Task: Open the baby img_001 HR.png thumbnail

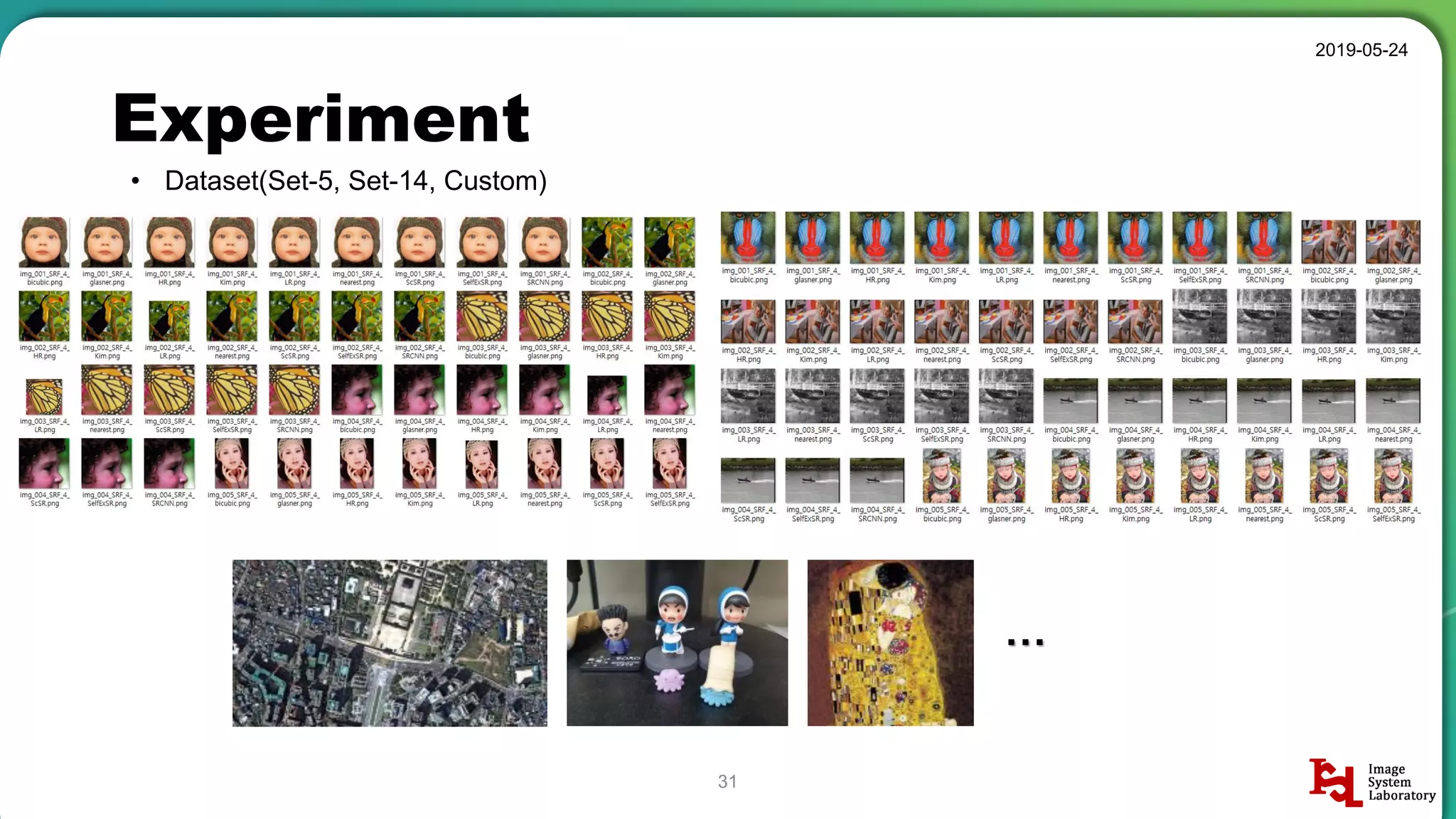Action: (169, 243)
